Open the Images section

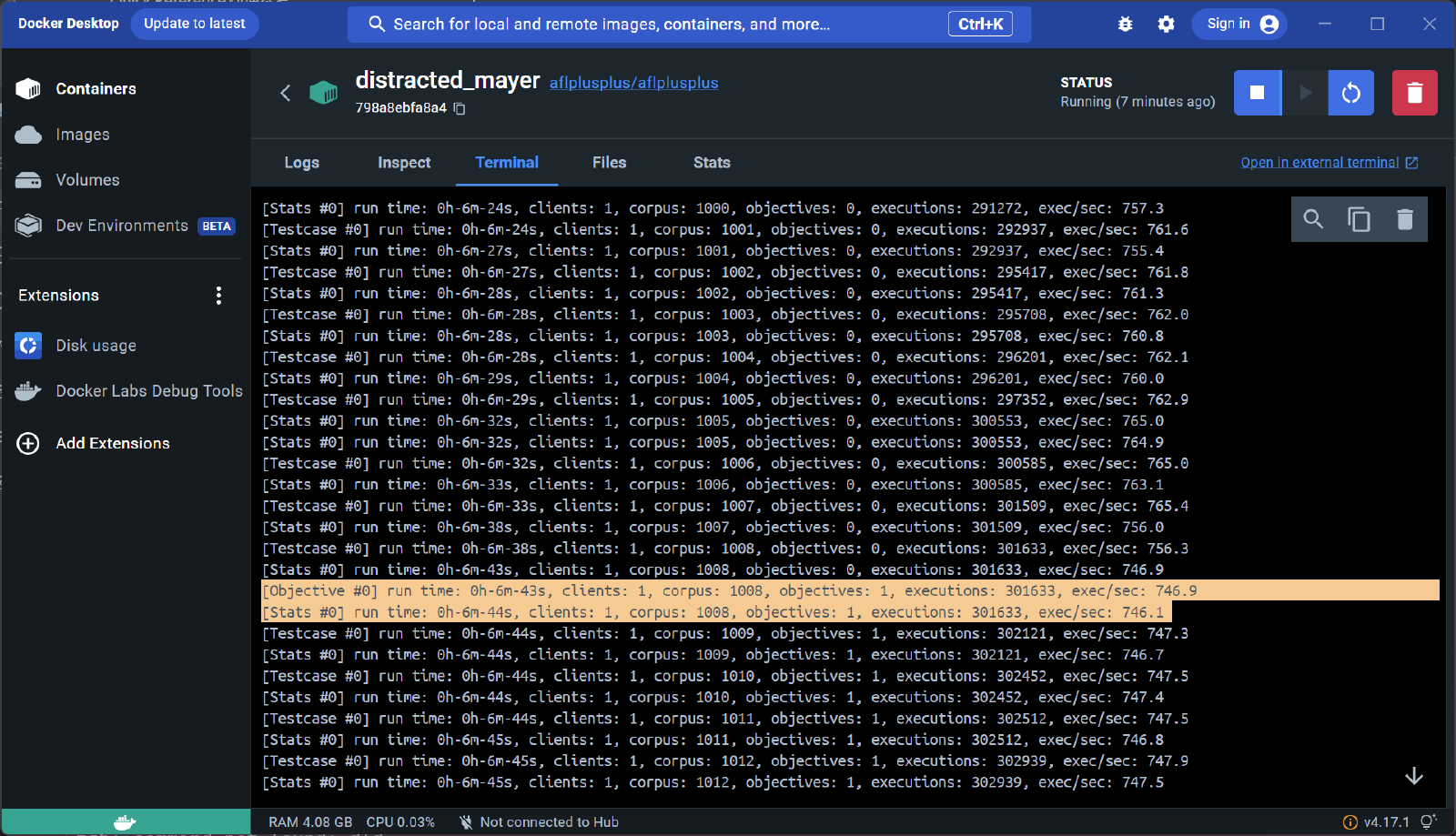pyautogui.click(x=84, y=134)
